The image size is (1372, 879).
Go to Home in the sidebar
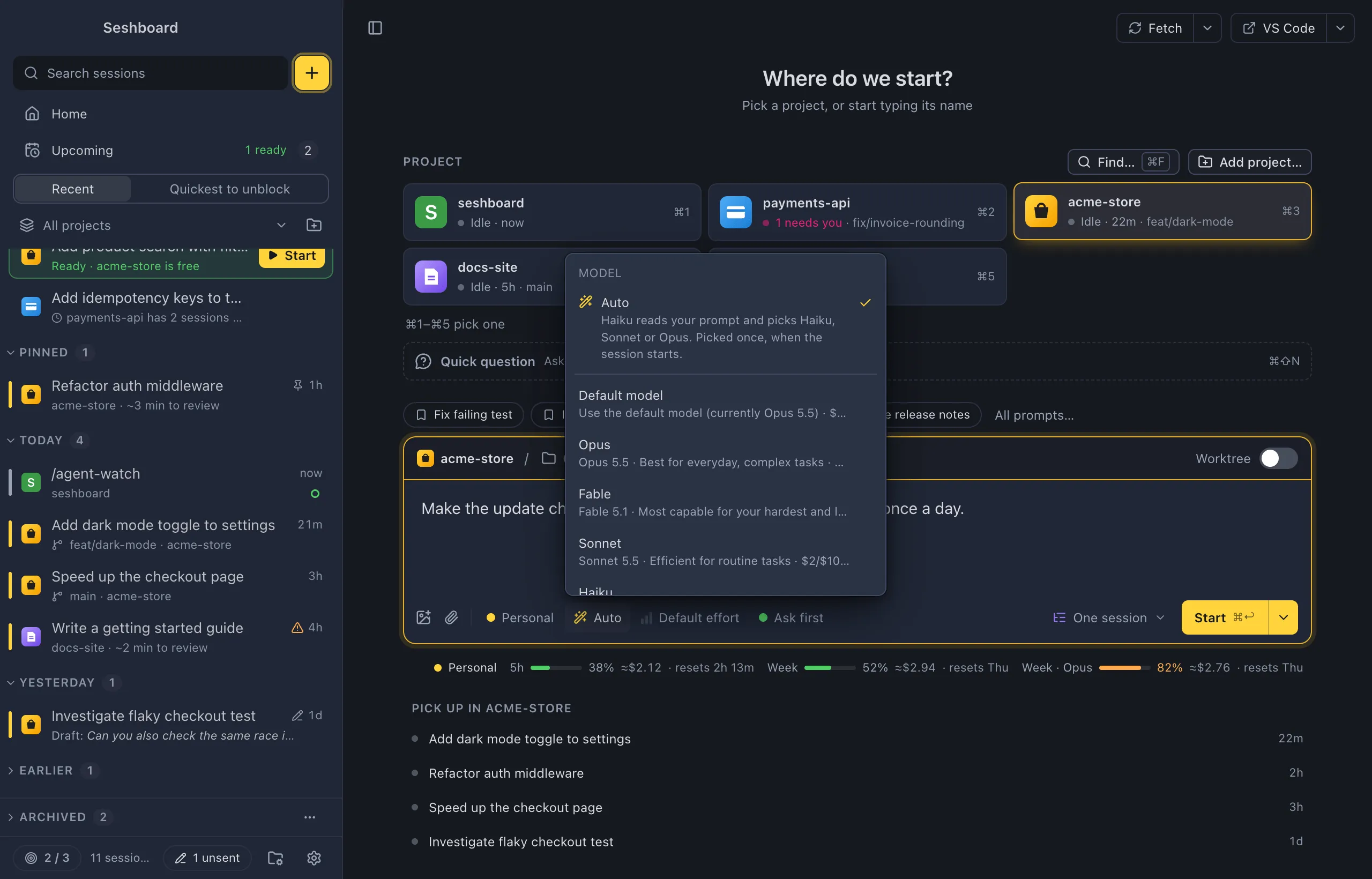[x=171, y=114]
